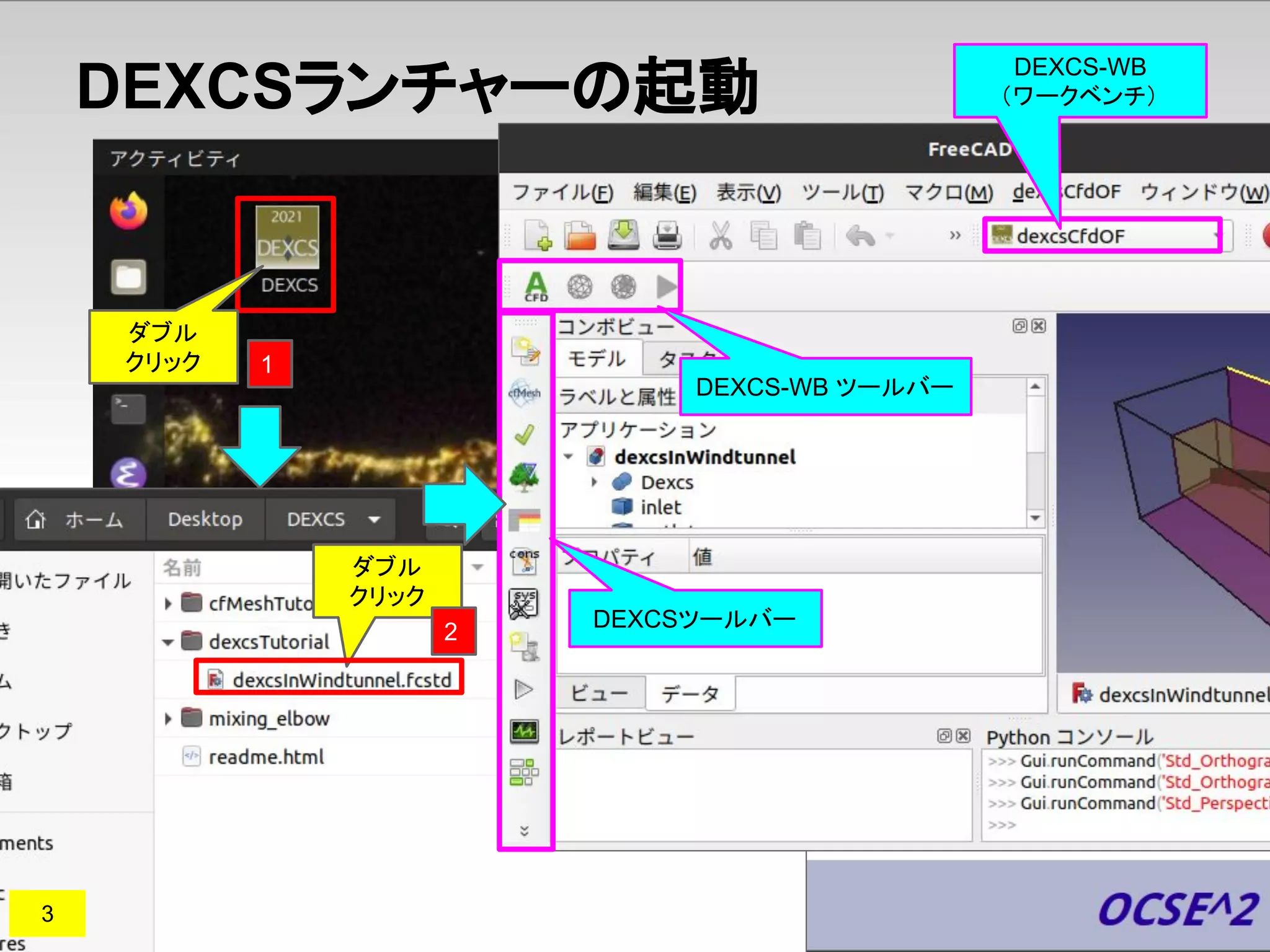Click the New document icon in FreeCAD
Viewport: 1270px width, 952px height.
coord(538,236)
